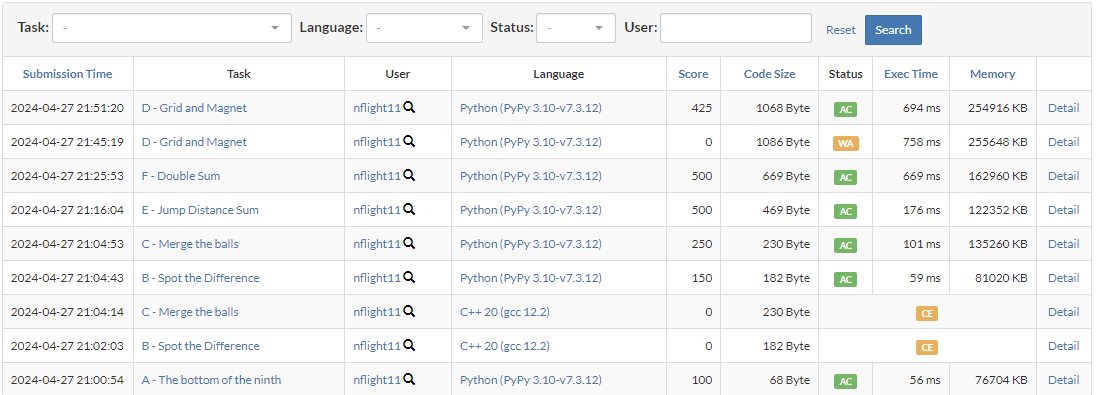Open D - Grid and Magnet task at 21:51:20
This screenshot has width=1098, height=395.
(194, 108)
